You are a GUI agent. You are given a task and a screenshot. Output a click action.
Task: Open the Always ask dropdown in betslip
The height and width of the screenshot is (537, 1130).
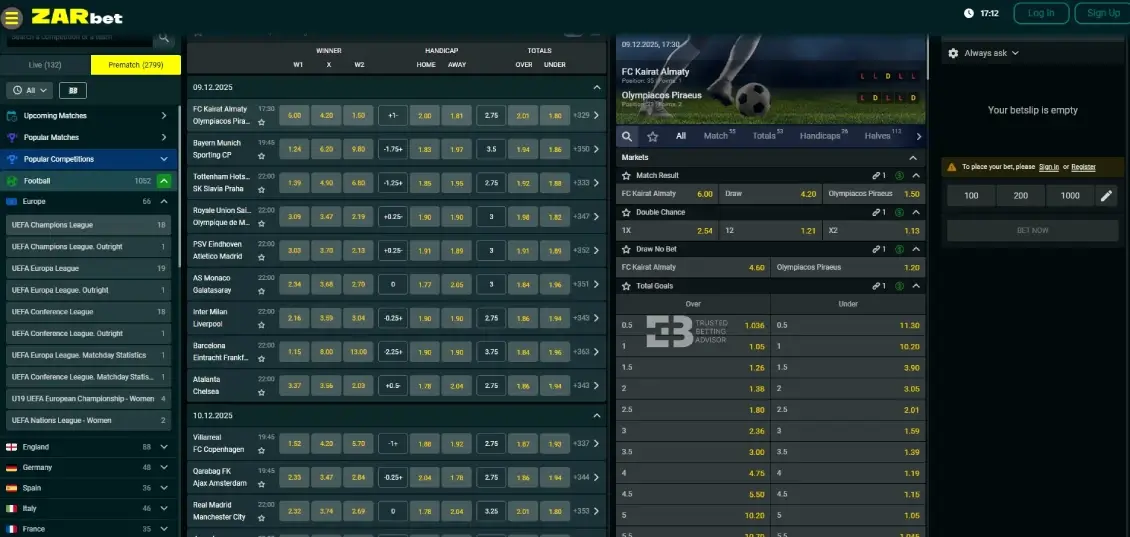992,53
